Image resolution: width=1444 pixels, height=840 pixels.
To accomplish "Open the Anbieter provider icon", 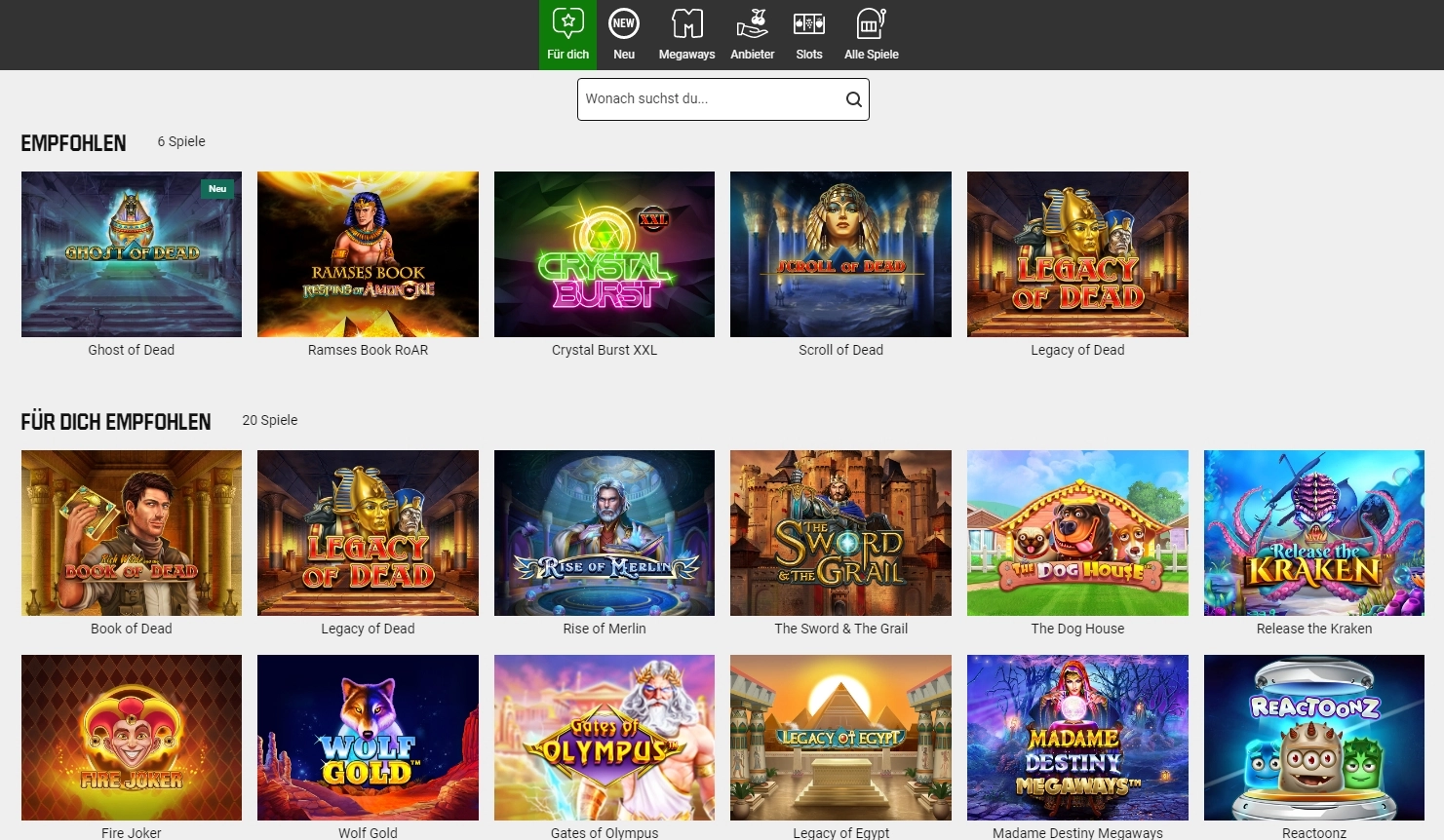I will (752, 21).
